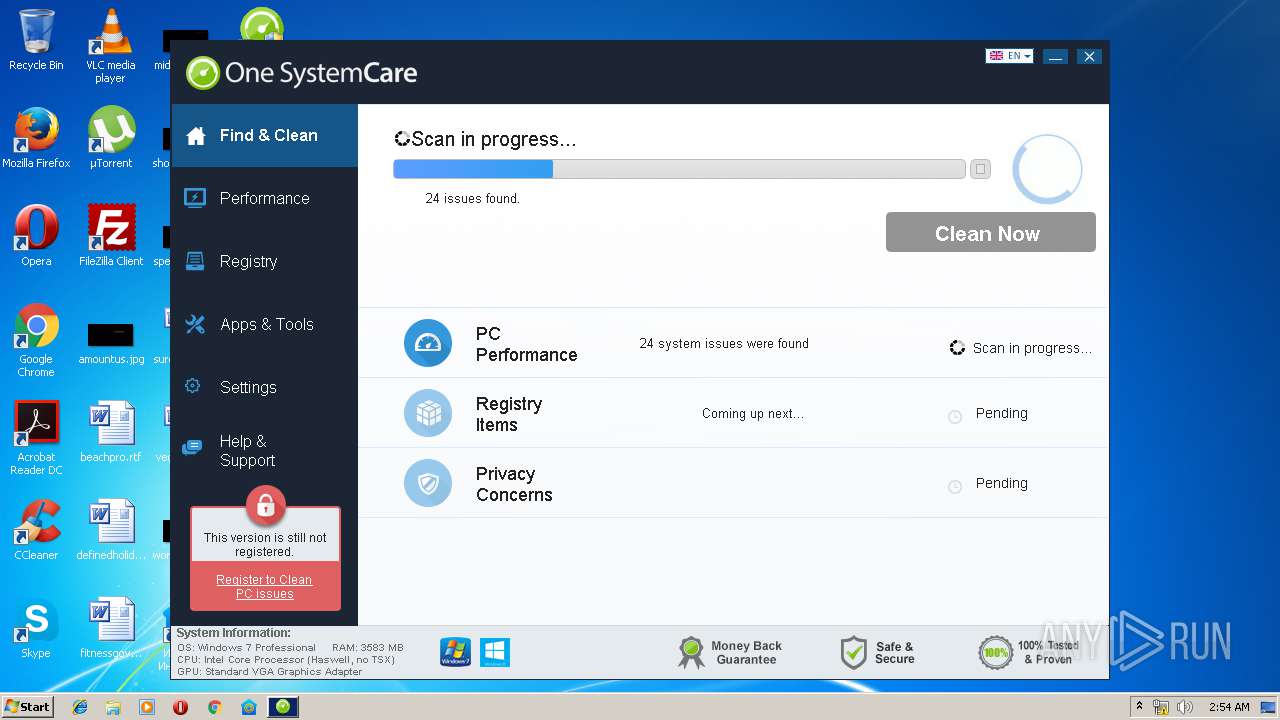This screenshot has width=1280, height=720.
Task: Click the Windows 8 logo badge
Action: 495,652
